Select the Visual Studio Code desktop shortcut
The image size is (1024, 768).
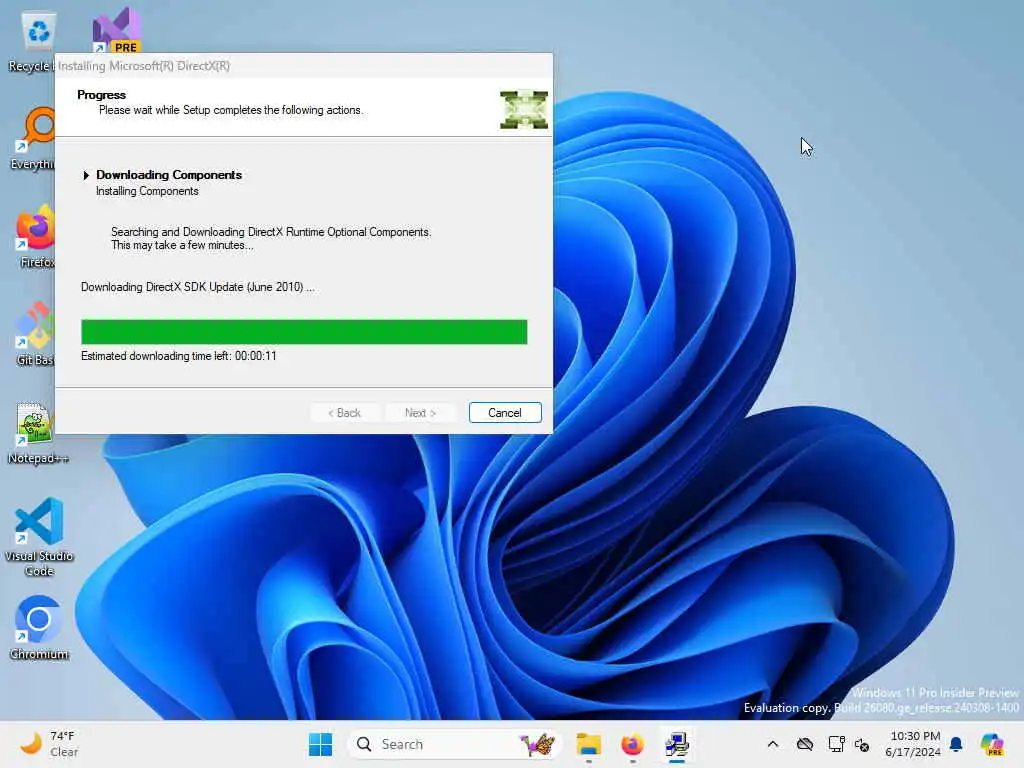(x=39, y=537)
